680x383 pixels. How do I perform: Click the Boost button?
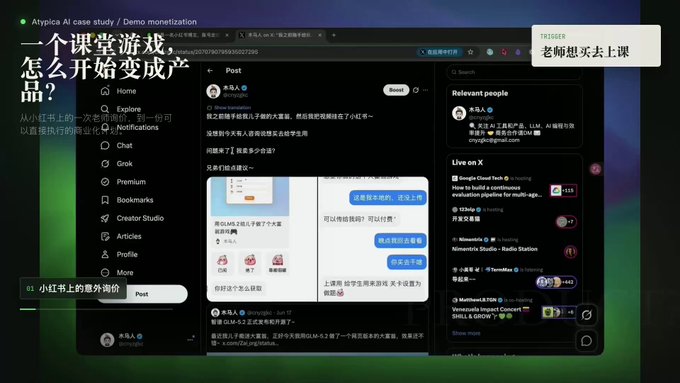[x=396, y=90]
